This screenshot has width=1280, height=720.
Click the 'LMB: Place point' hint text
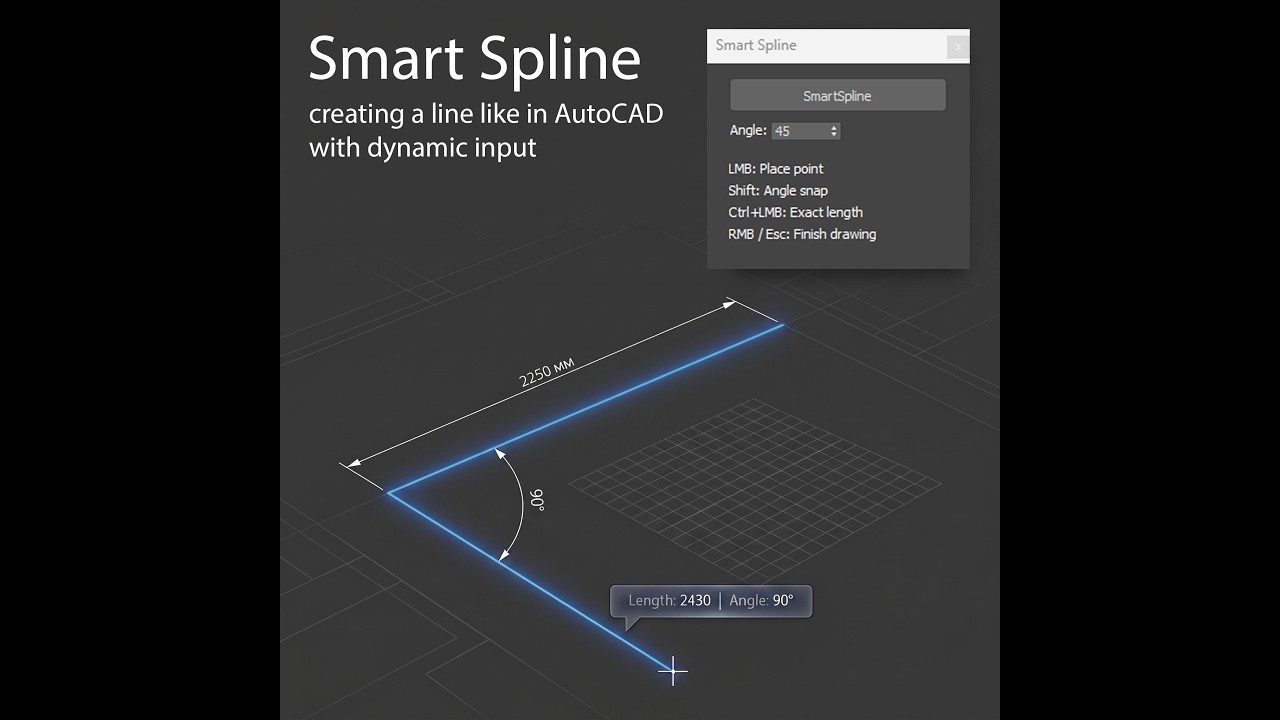pyautogui.click(x=776, y=169)
